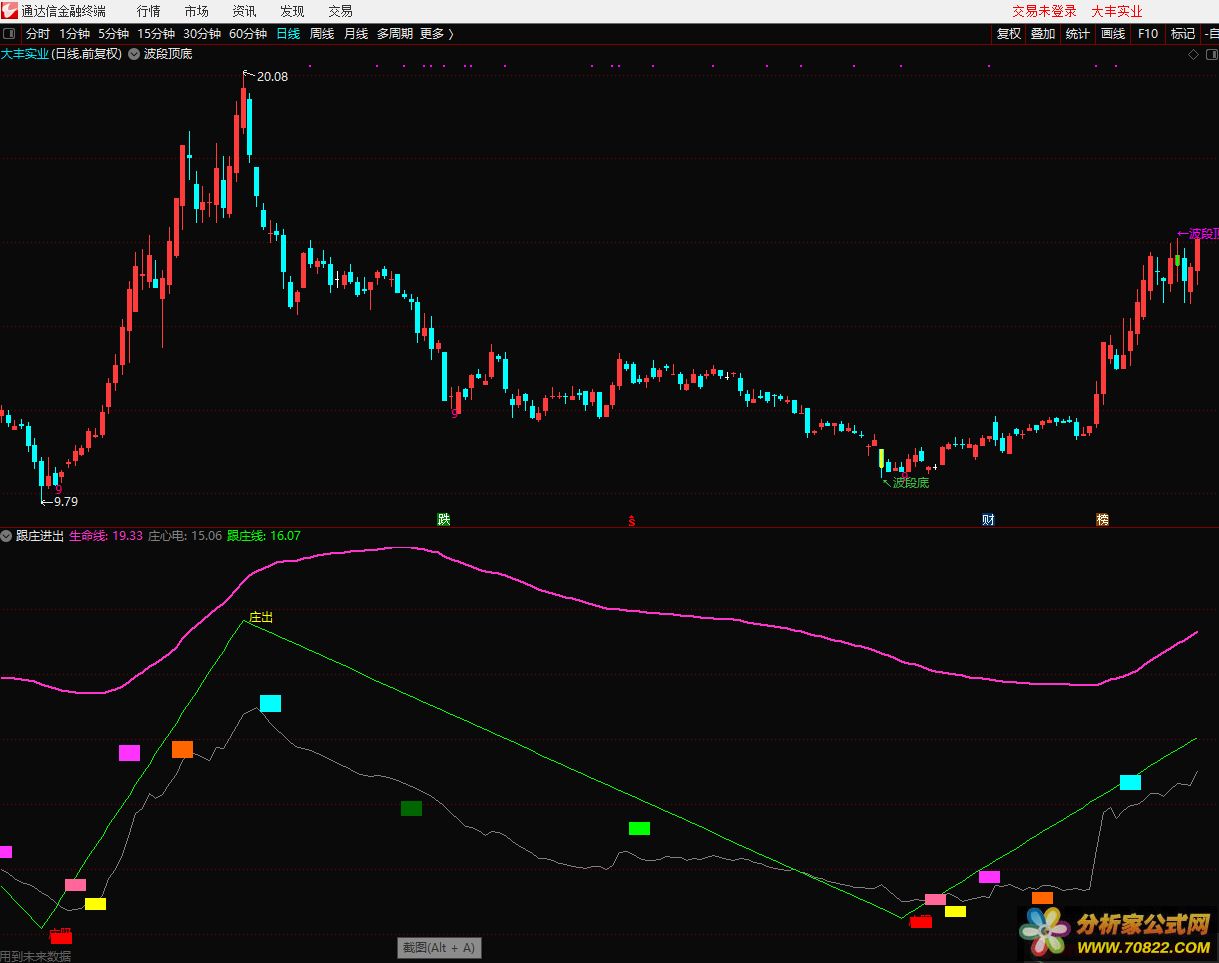Click the 庄心电: 15.06 value
1219x963 pixels.
pyautogui.click(x=185, y=536)
